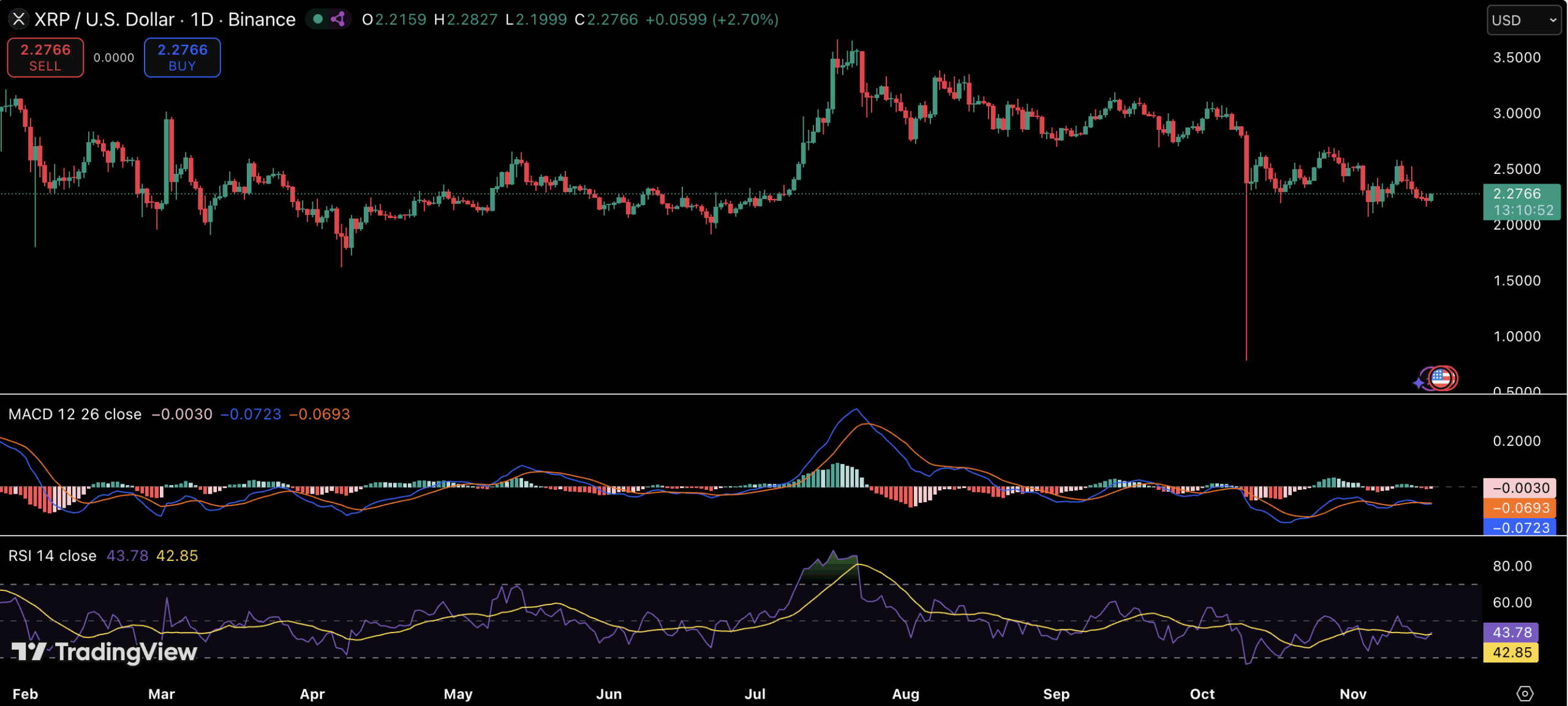Open chart settings gear icon
1568x706 pixels.
click(x=1525, y=693)
